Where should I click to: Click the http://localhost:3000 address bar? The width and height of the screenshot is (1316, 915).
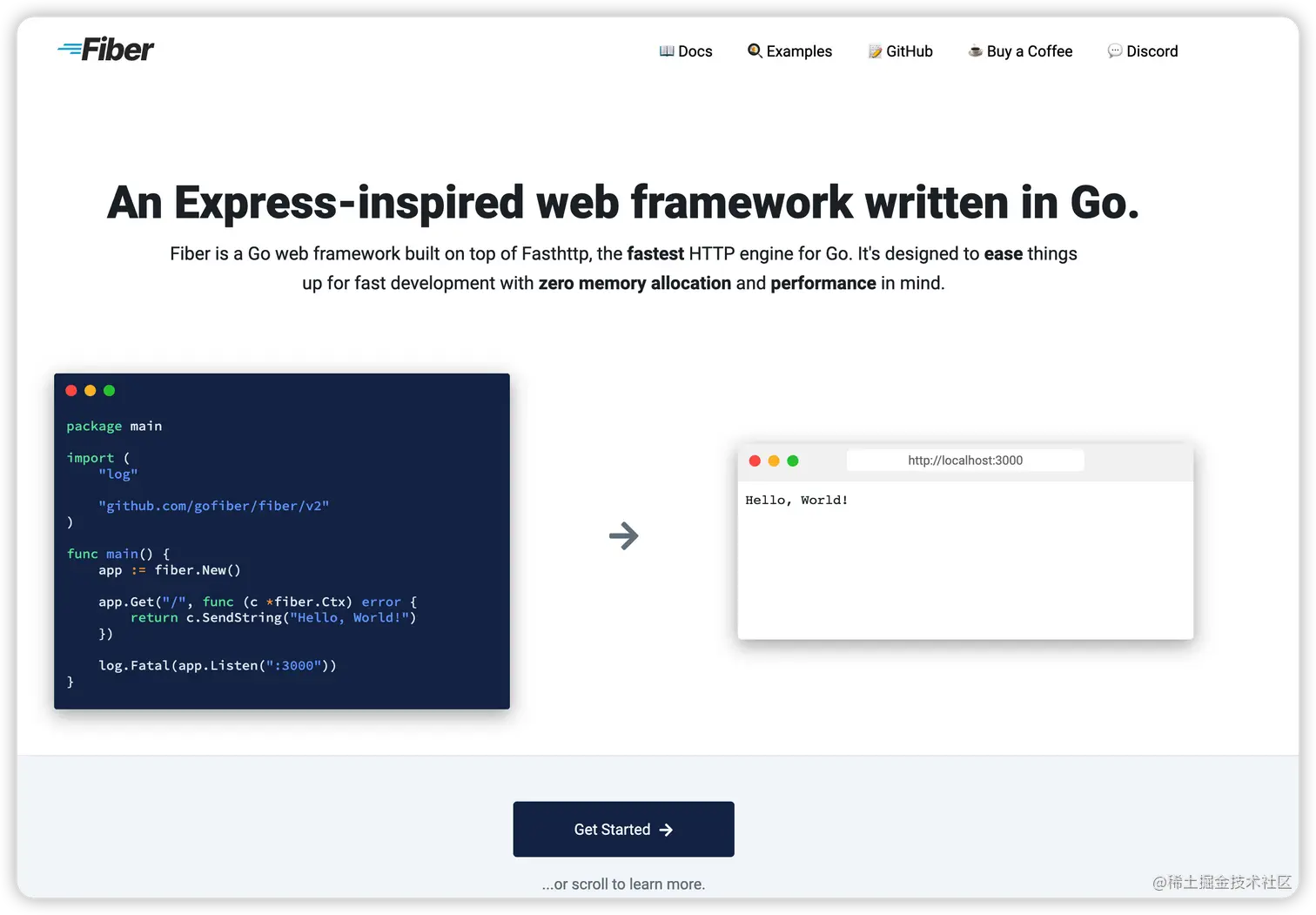click(x=965, y=461)
